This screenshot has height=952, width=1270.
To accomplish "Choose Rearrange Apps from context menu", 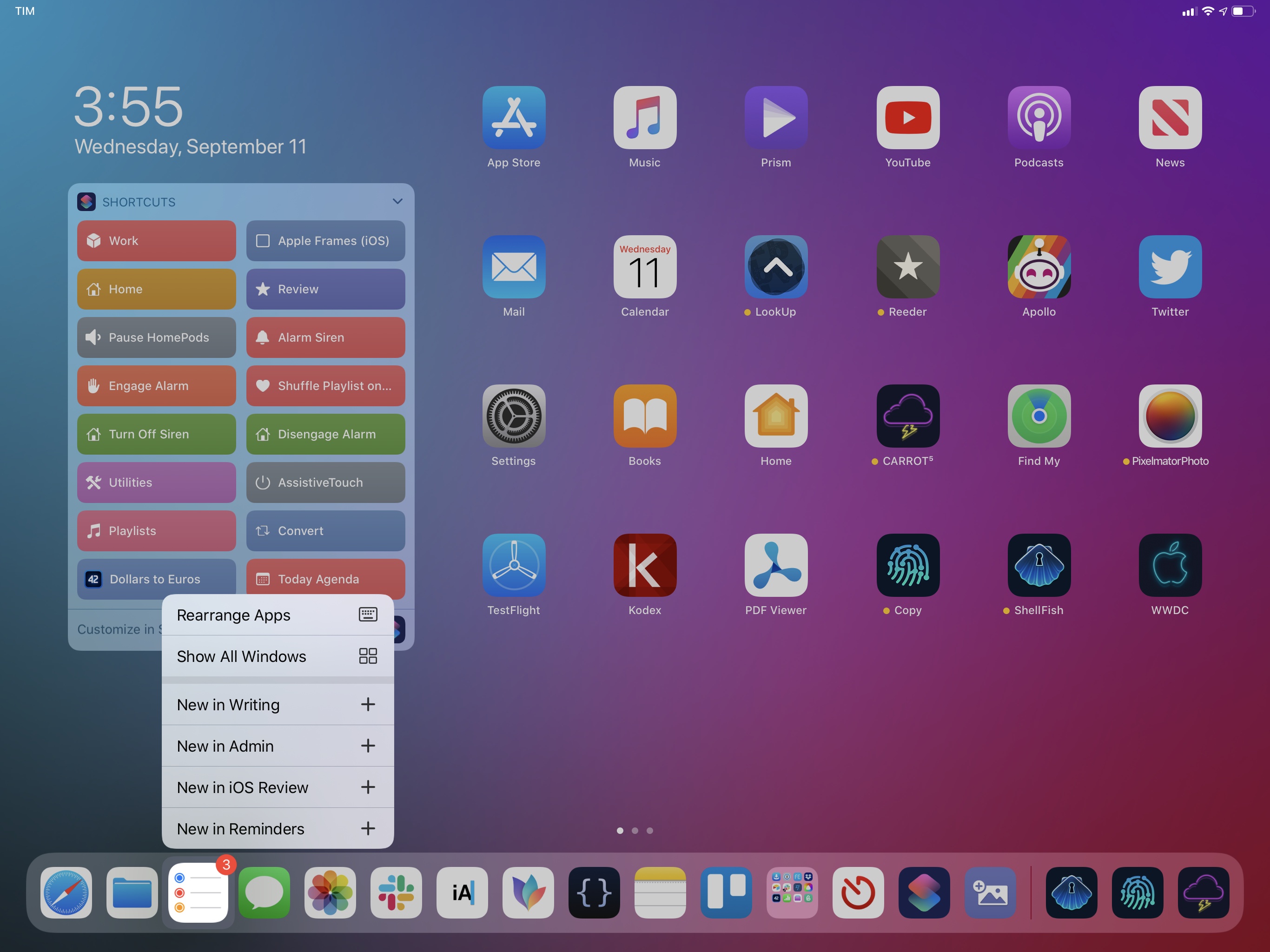I will tap(278, 615).
